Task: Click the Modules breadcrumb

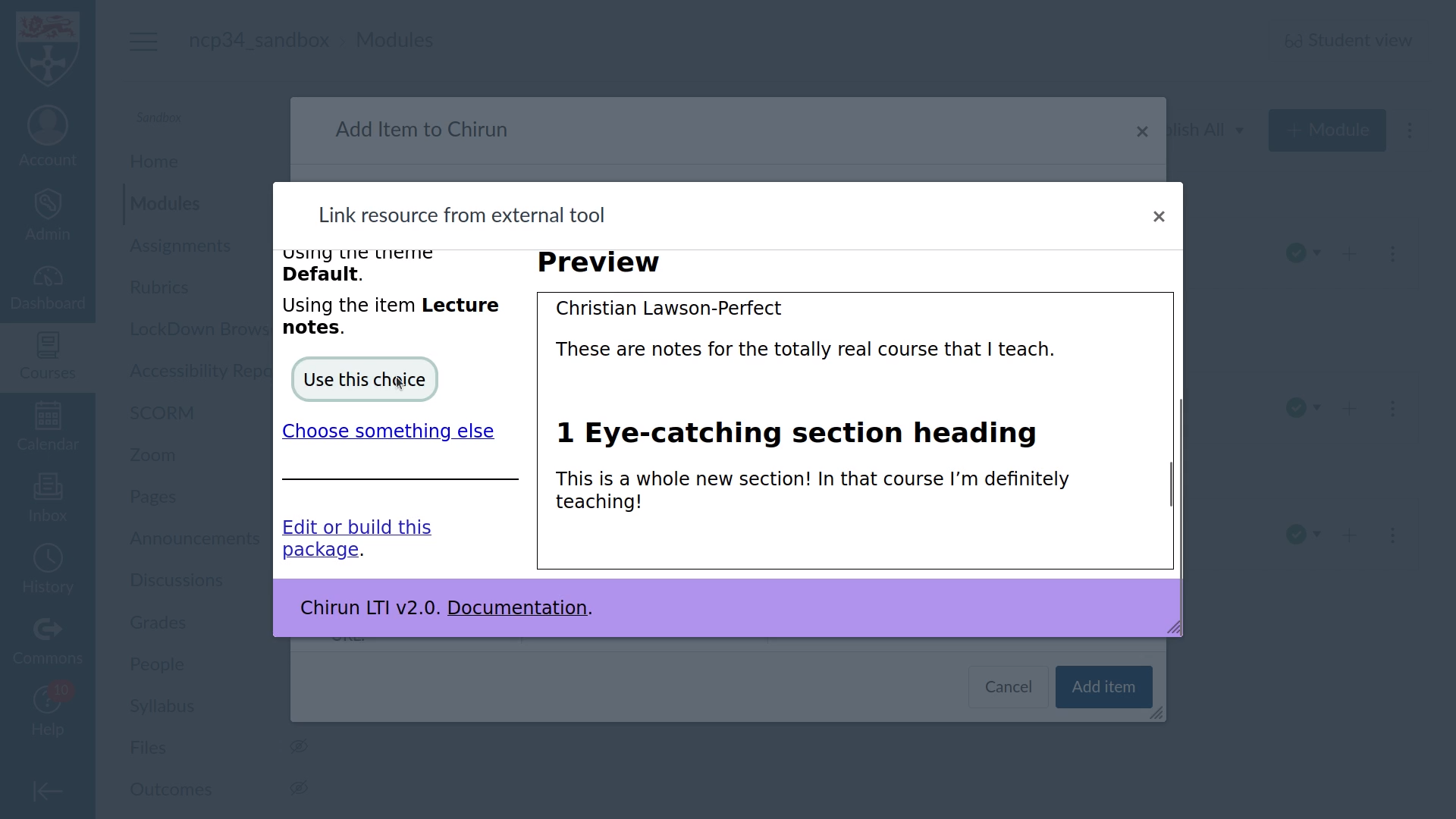Action: coord(394,40)
